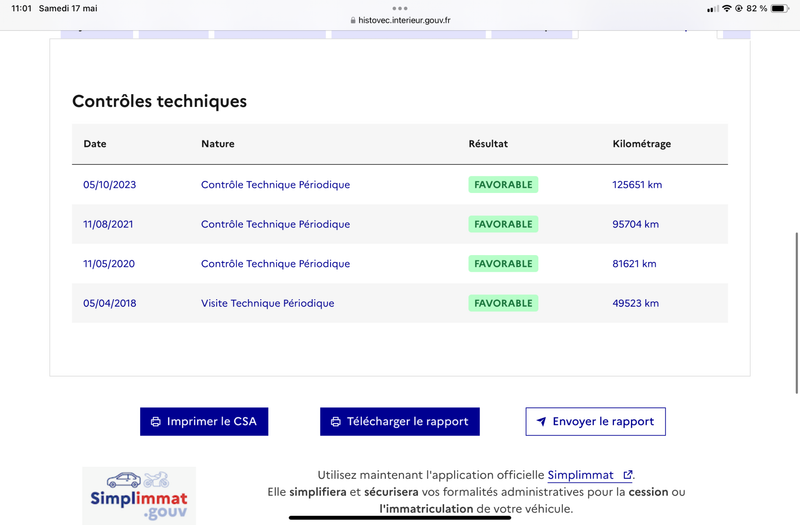Click the FAVORABLE badge in 05/04/2018 row
800x525 pixels.
pyautogui.click(x=503, y=303)
